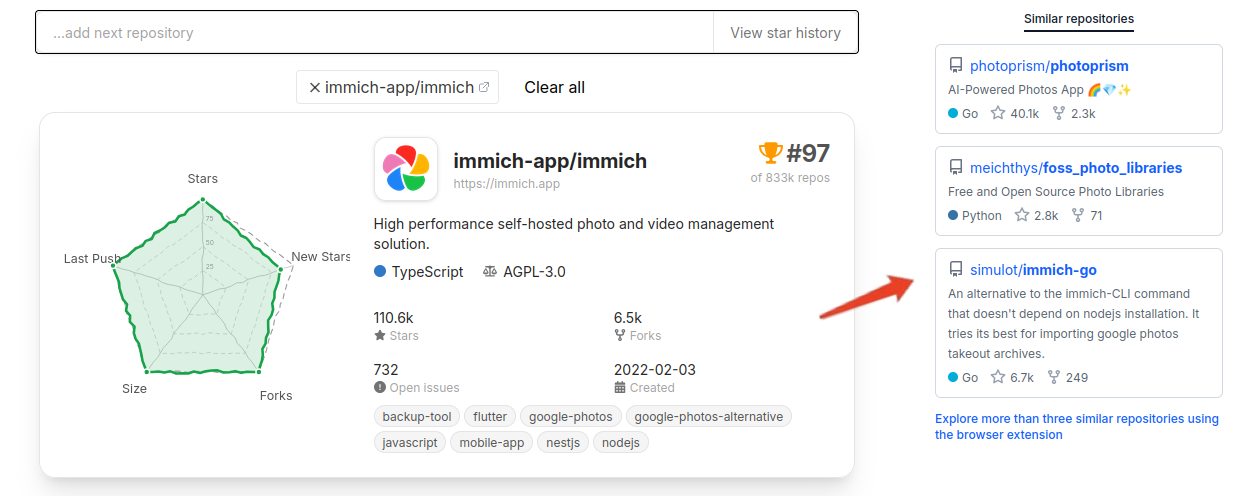1257x496 pixels.
Task: Click the fork icon showing 249
Action: click(x=1054, y=377)
